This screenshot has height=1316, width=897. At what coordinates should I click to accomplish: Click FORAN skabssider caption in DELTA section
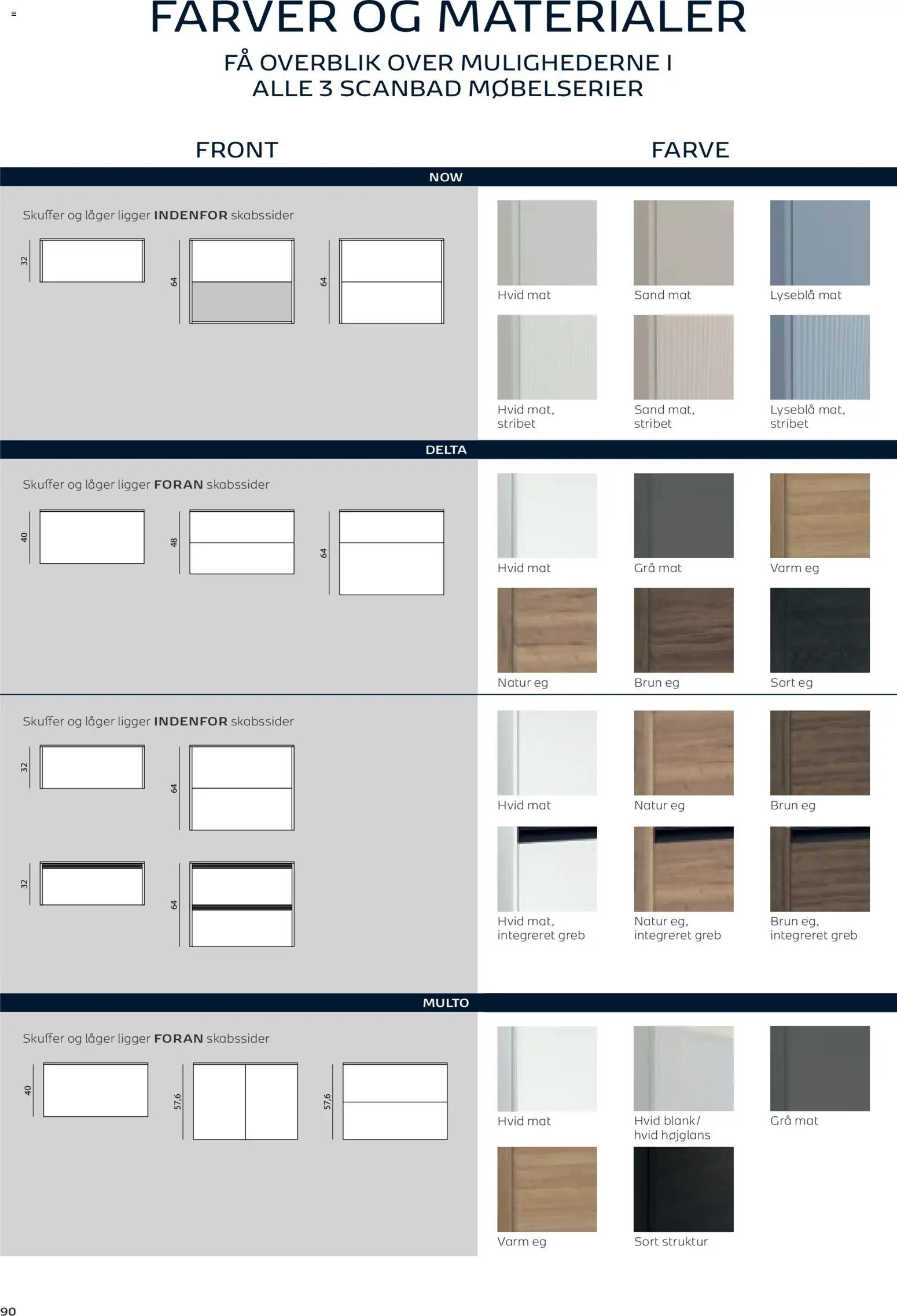(146, 485)
